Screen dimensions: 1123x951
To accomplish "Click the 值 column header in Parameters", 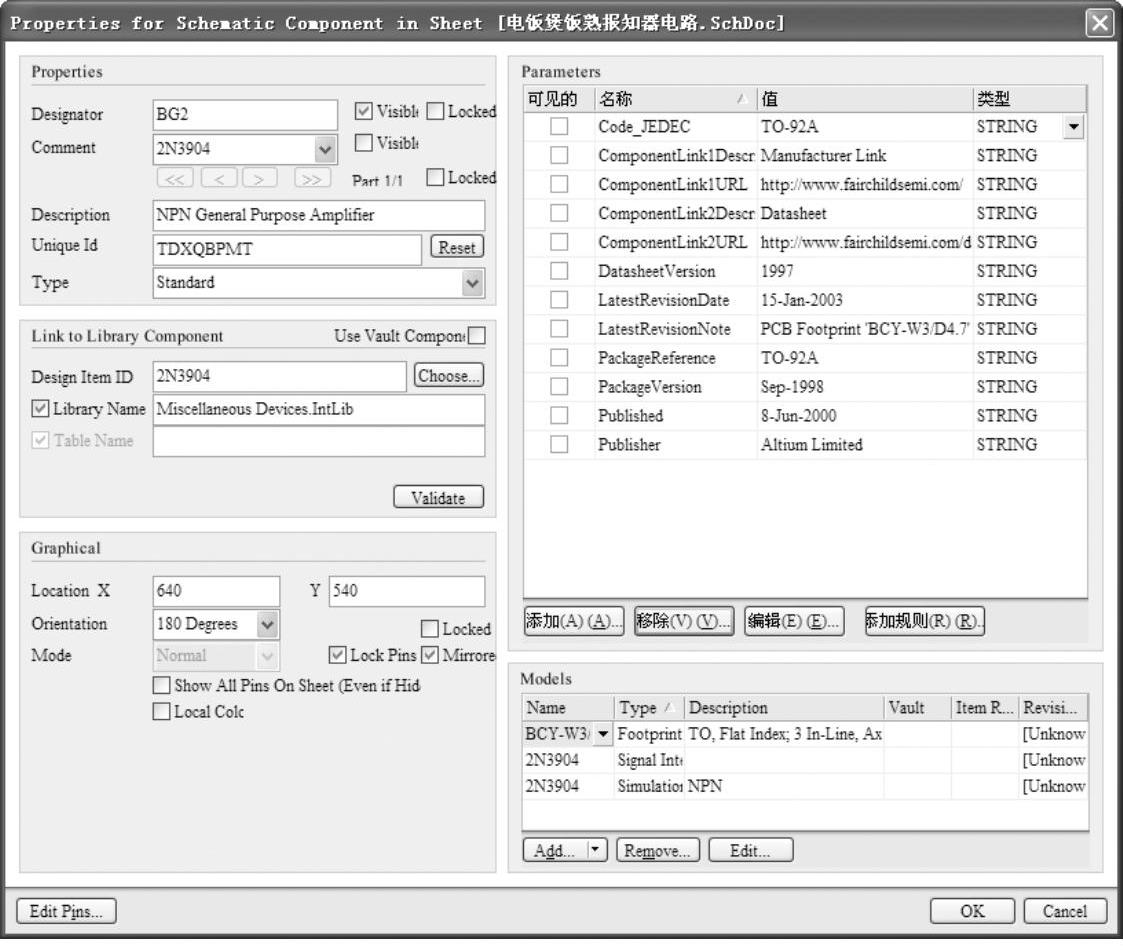I will click(864, 99).
